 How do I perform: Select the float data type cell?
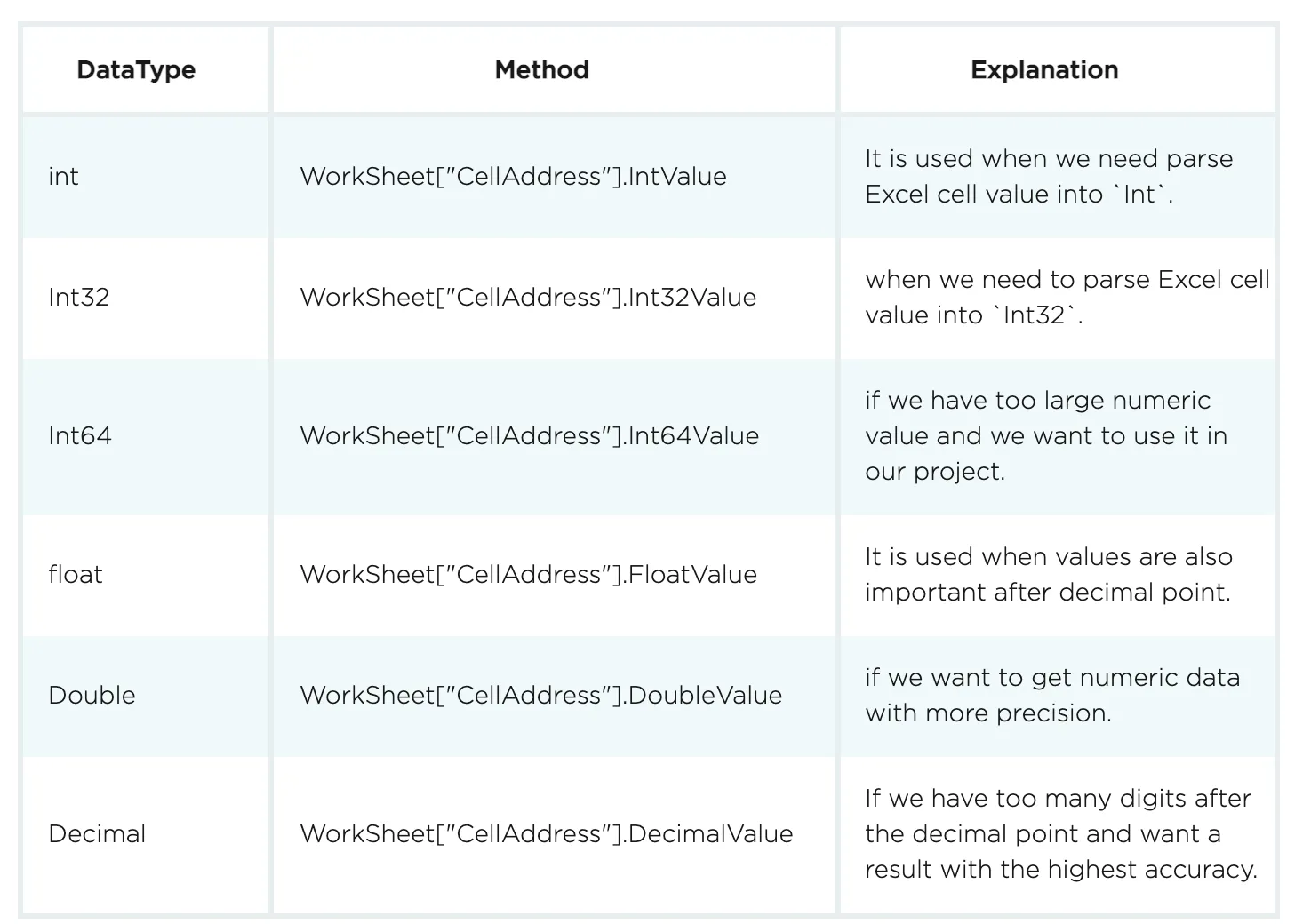click(76, 575)
